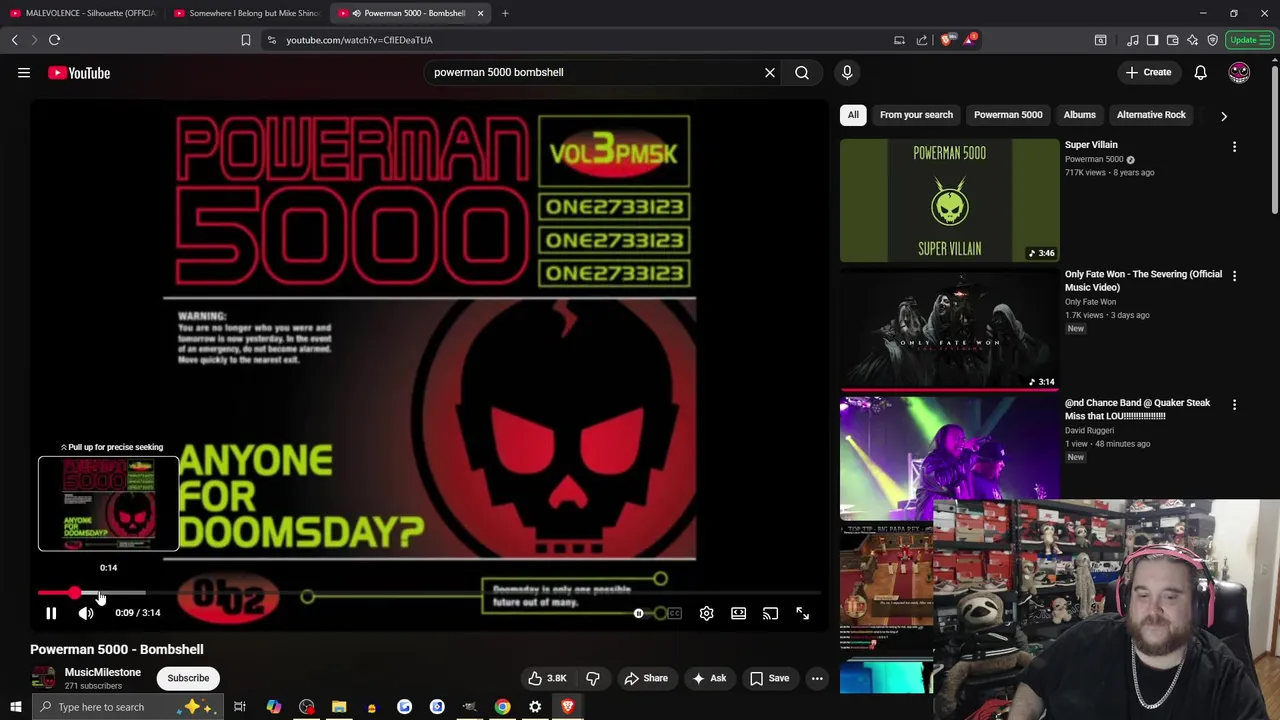
Task: Toggle closed captions in video player
Action: point(674,613)
